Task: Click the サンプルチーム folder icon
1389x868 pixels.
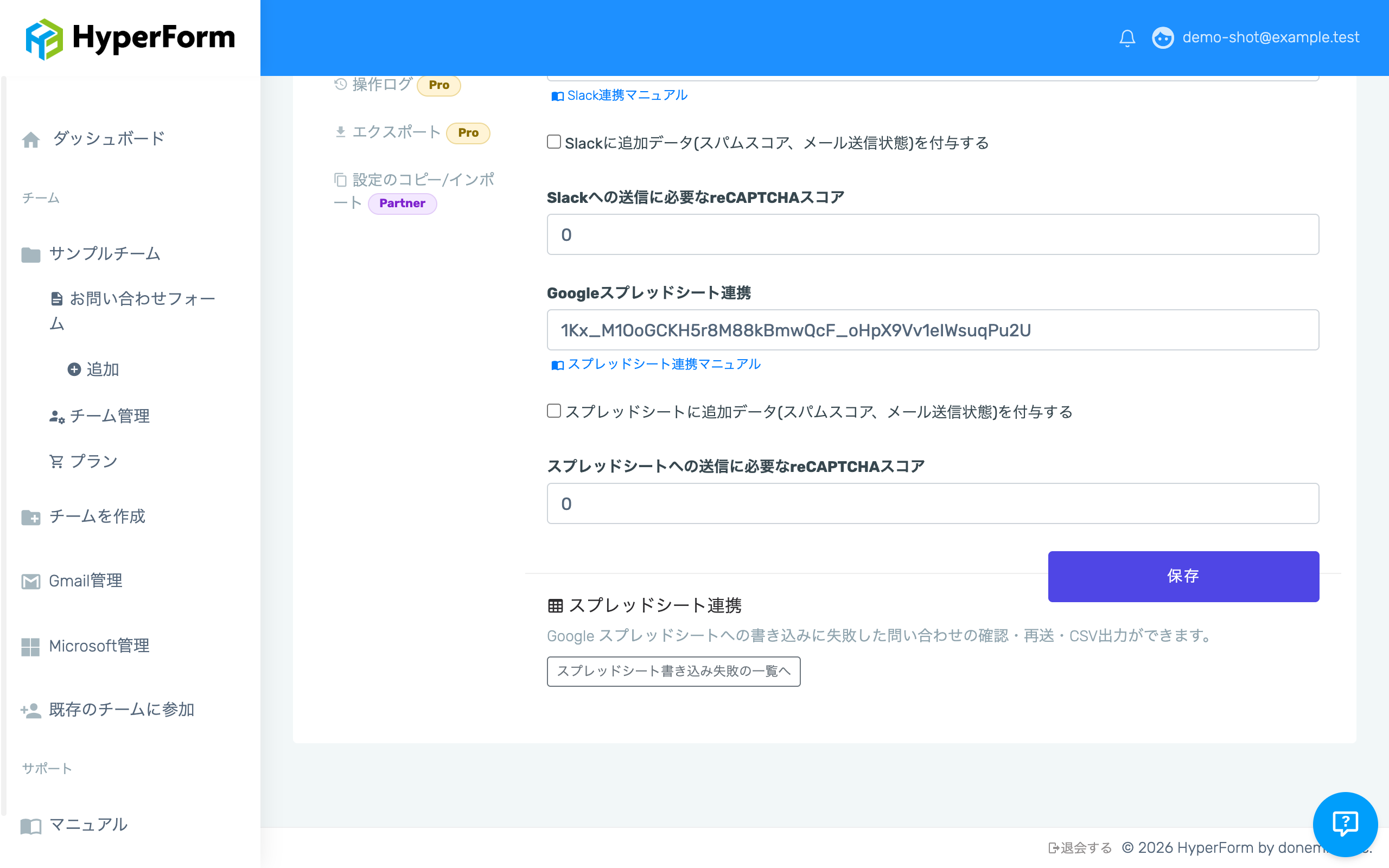Action: (31, 254)
